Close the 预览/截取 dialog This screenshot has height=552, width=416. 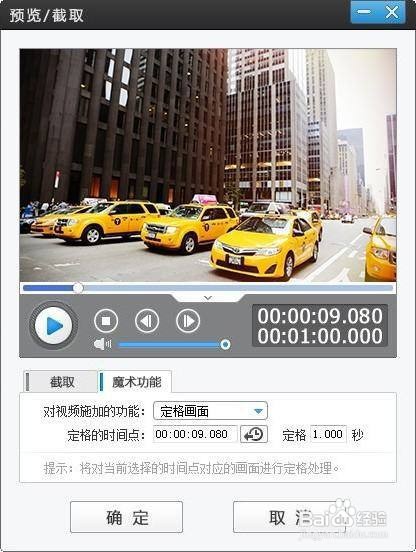(392, 12)
